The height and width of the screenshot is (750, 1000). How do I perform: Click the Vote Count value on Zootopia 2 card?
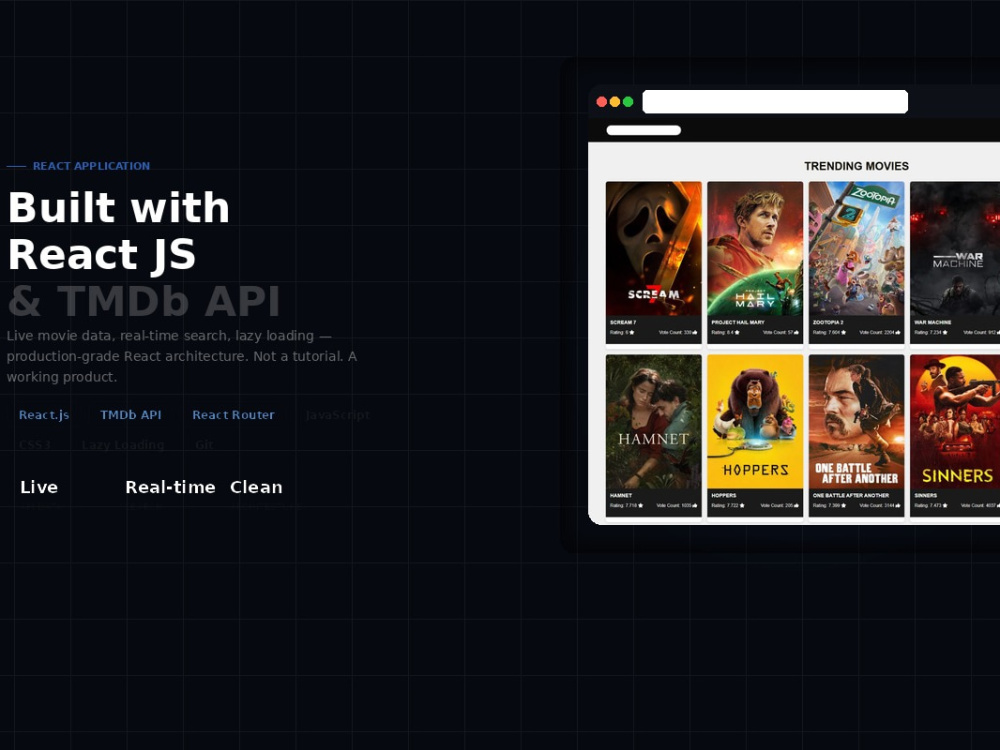(877, 332)
